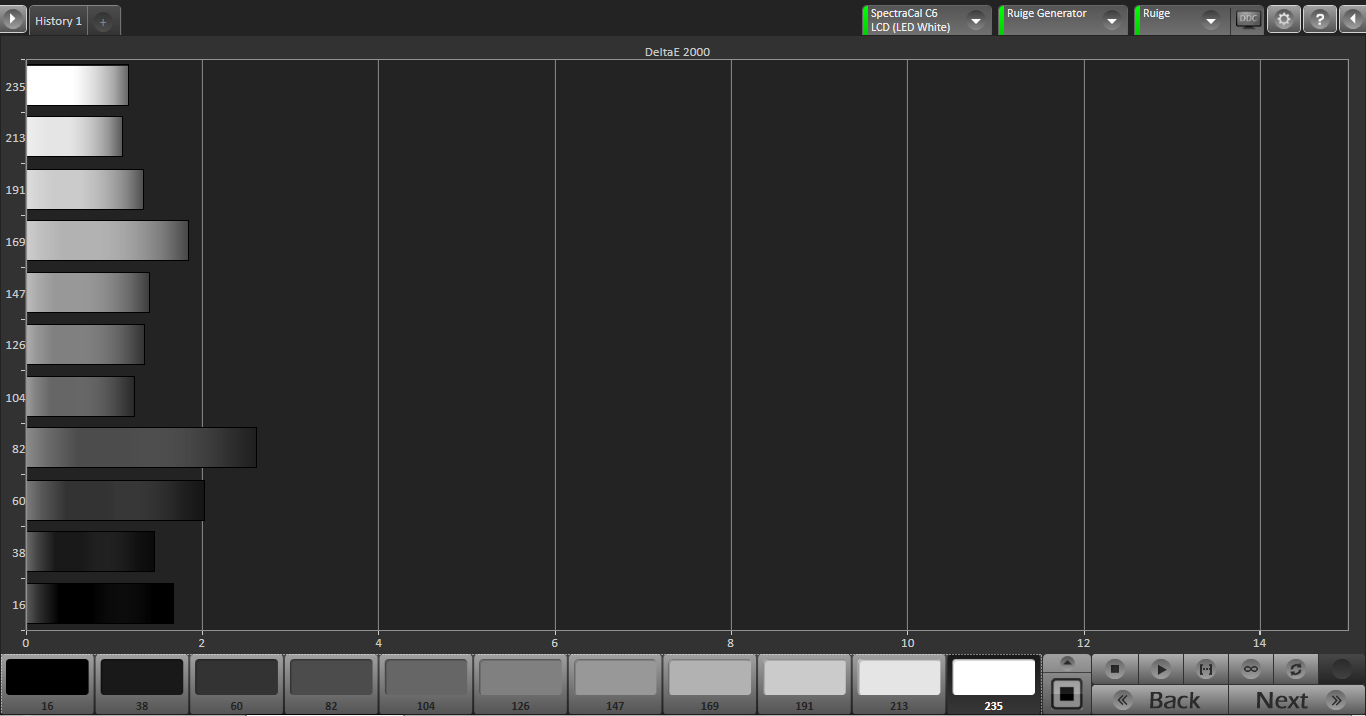1366x716 pixels.
Task: Open the DDC display control icon
Action: (x=1248, y=19)
